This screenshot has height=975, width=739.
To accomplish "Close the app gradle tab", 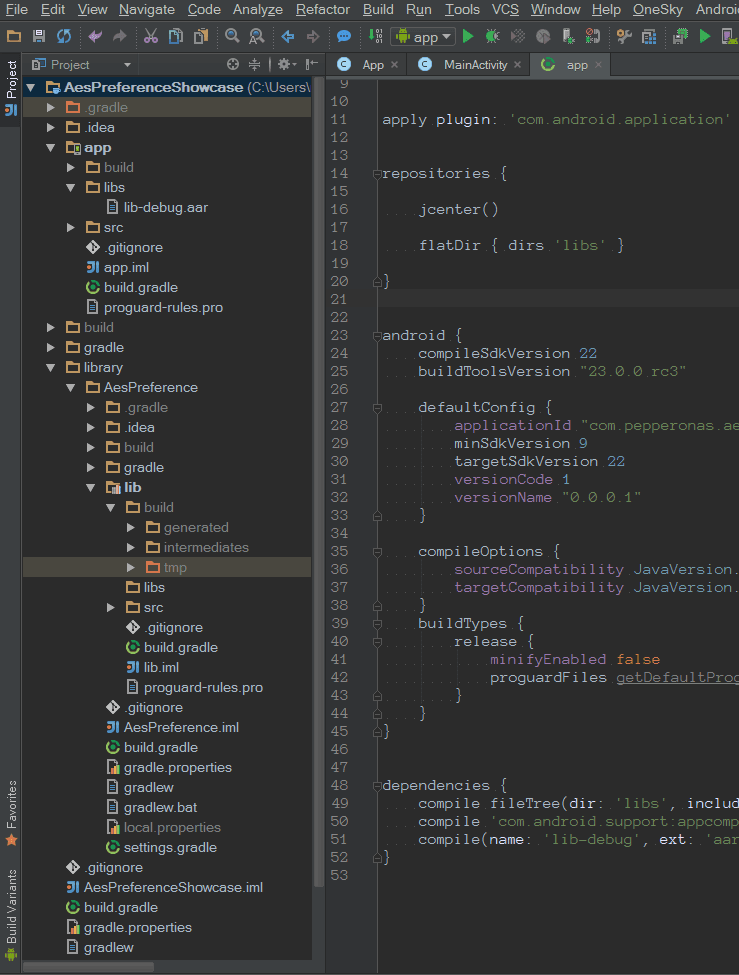I will [598, 65].
